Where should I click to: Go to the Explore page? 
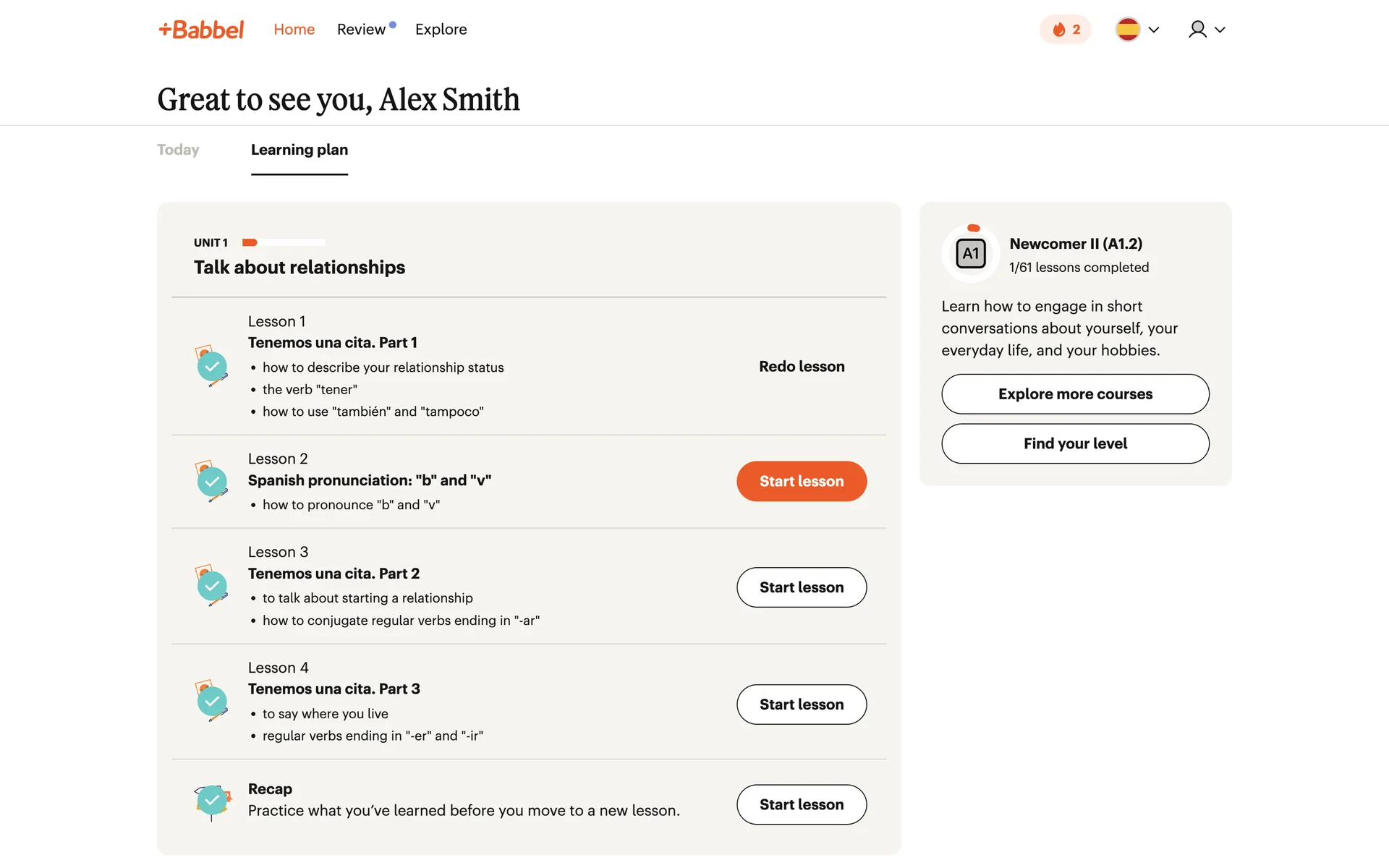(441, 30)
